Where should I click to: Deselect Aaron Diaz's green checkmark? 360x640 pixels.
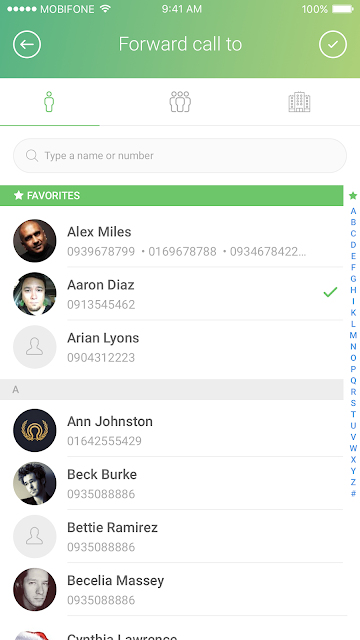point(330,292)
